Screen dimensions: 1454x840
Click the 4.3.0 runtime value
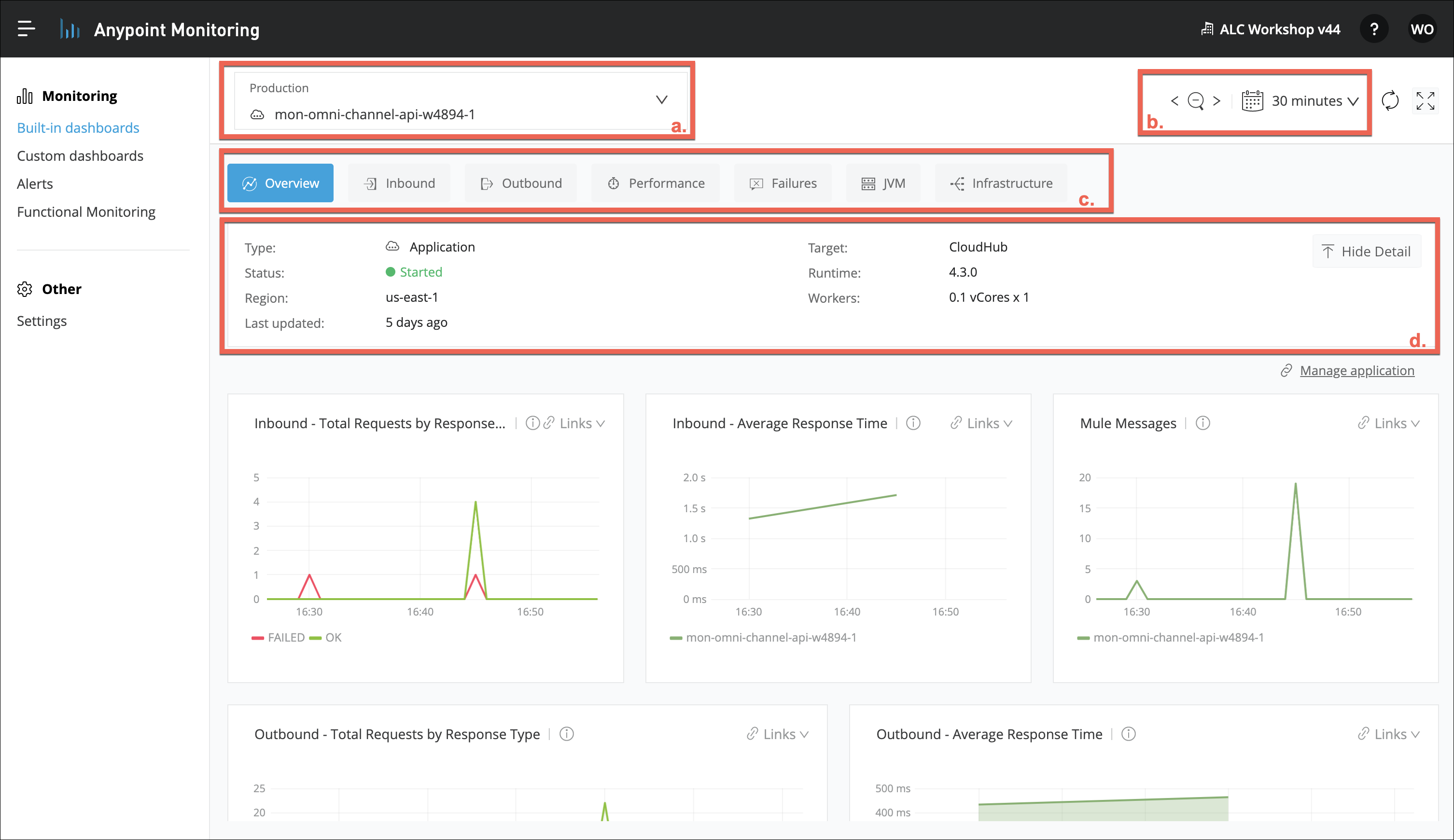point(963,272)
